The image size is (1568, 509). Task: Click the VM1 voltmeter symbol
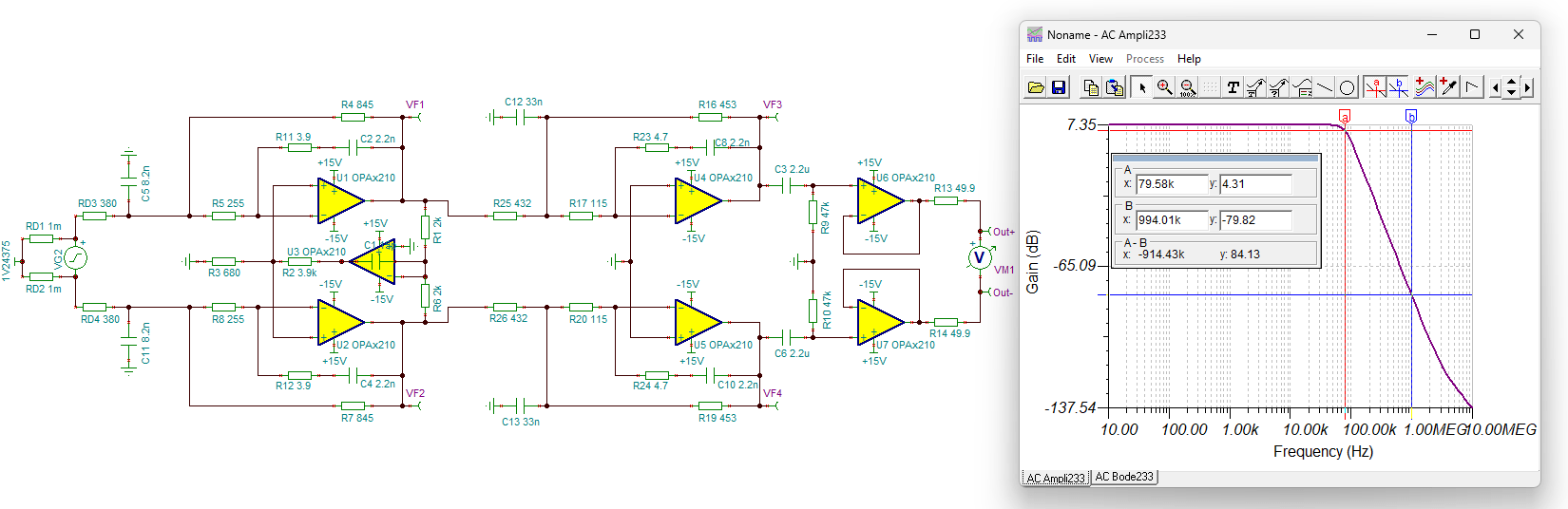[980, 257]
